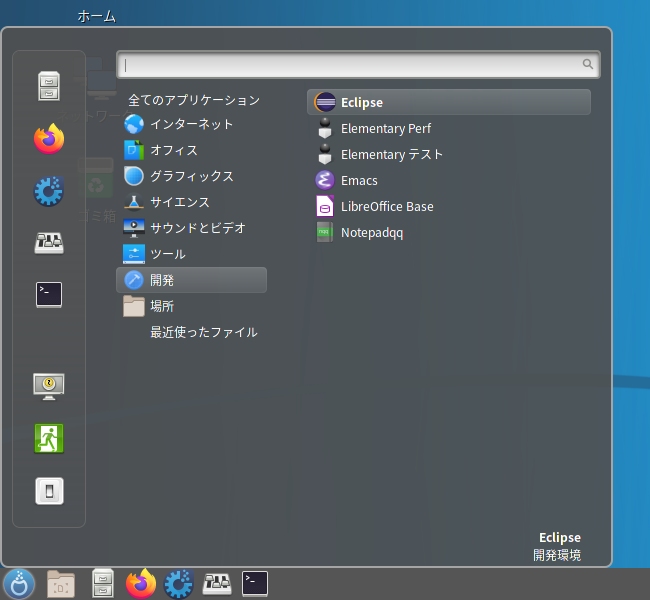Click the LibreOffice Base icon

click(325, 206)
